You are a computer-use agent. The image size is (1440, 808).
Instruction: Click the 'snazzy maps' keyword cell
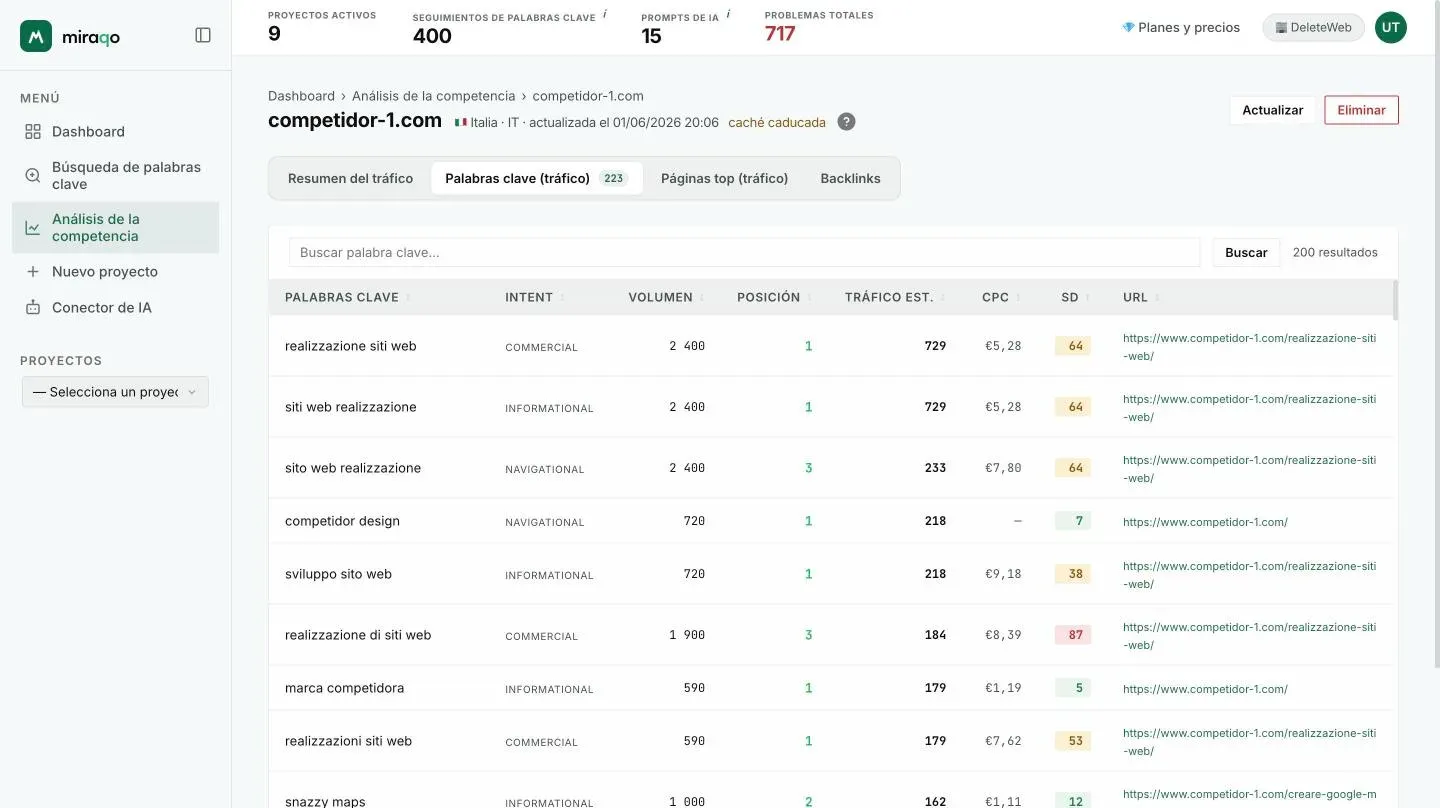click(x=325, y=801)
